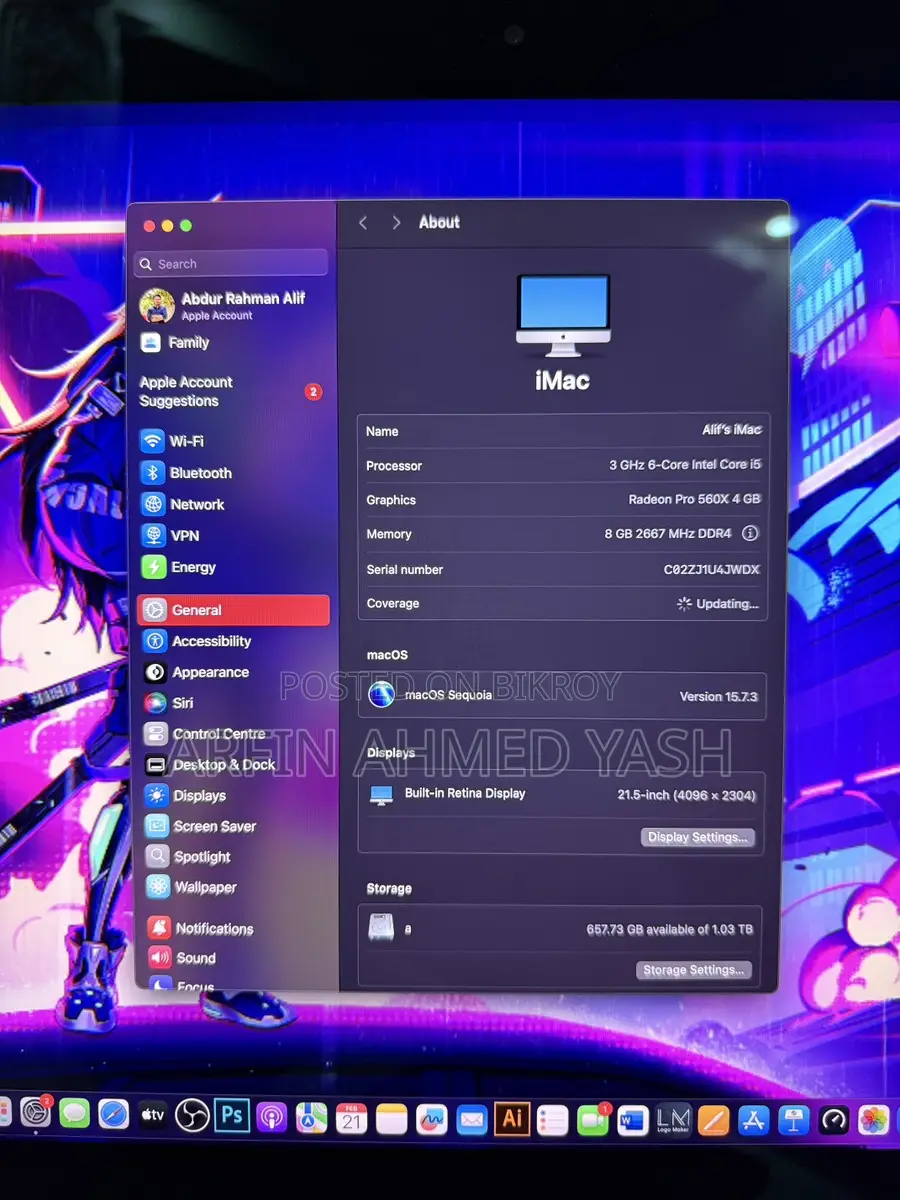
Task: Go forward with the right chevron
Action: tap(396, 223)
